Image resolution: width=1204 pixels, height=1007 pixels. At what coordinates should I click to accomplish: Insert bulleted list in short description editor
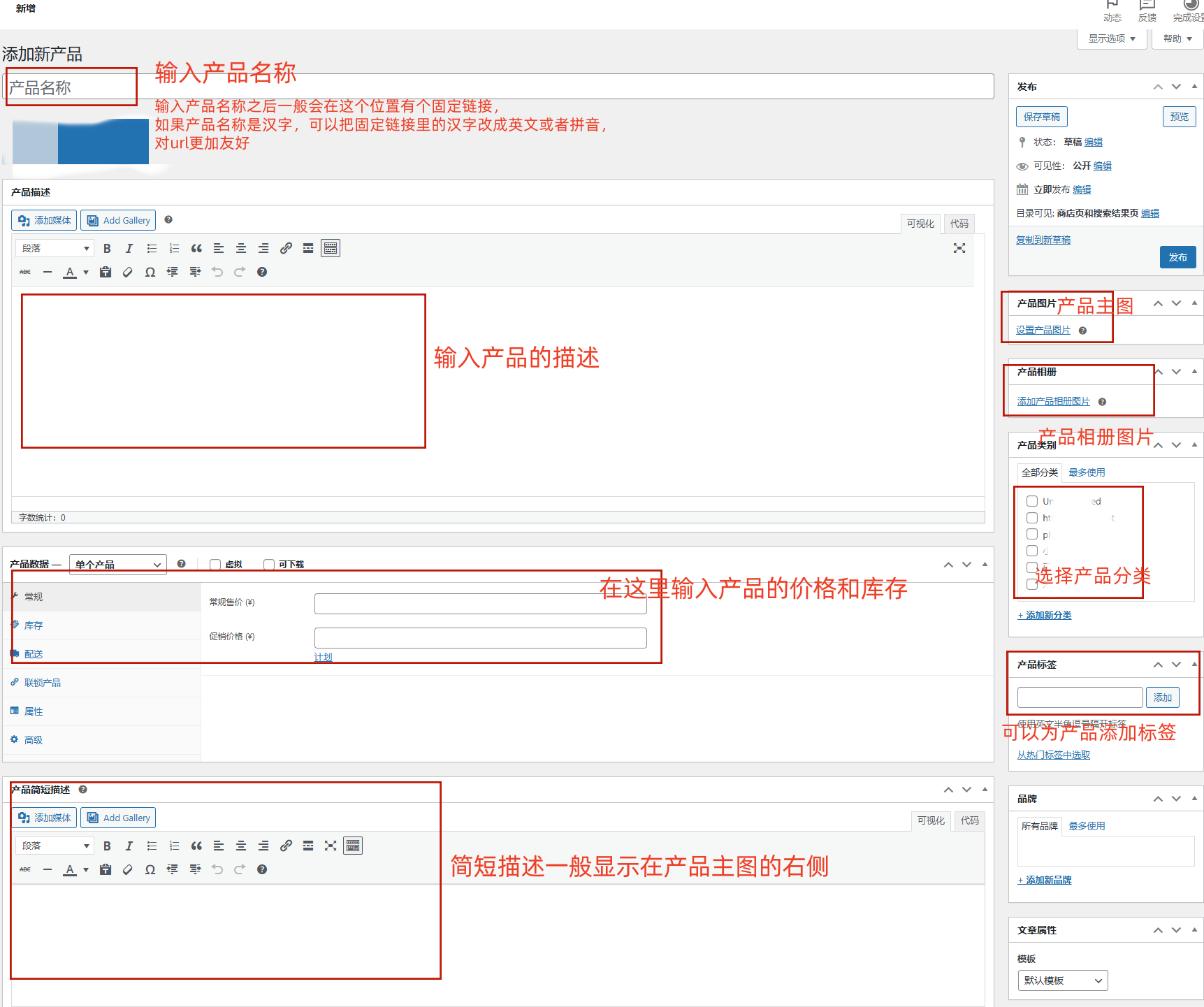coord(152,846)
